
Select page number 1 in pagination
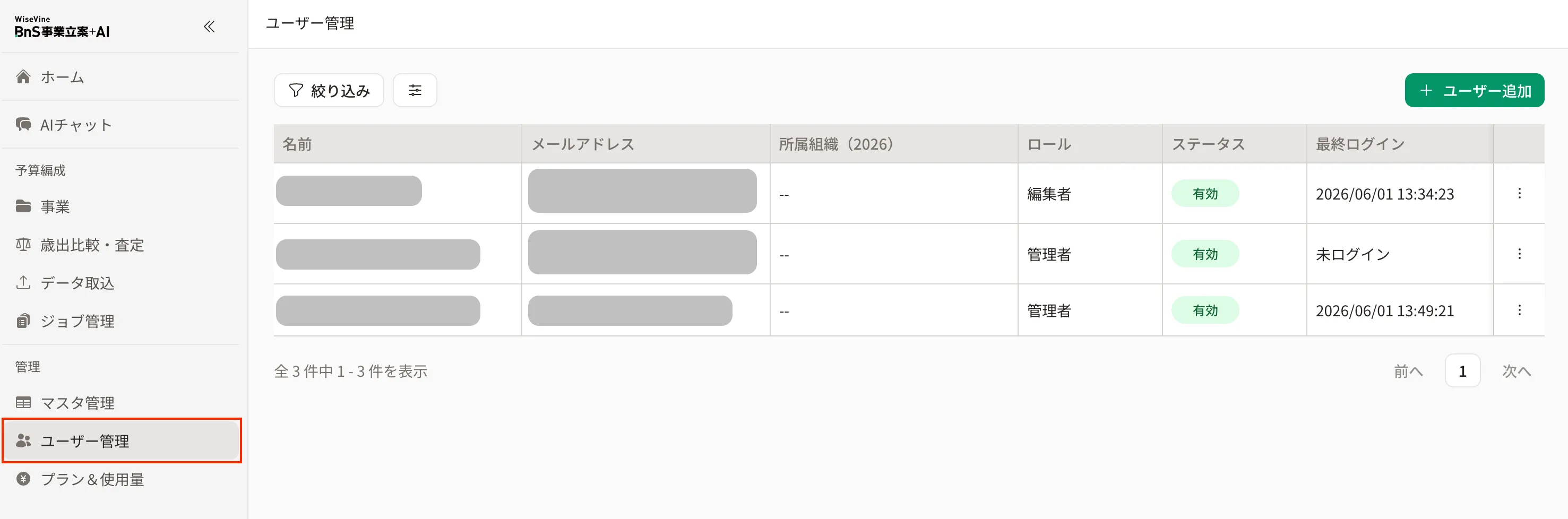coord(1462,370)
